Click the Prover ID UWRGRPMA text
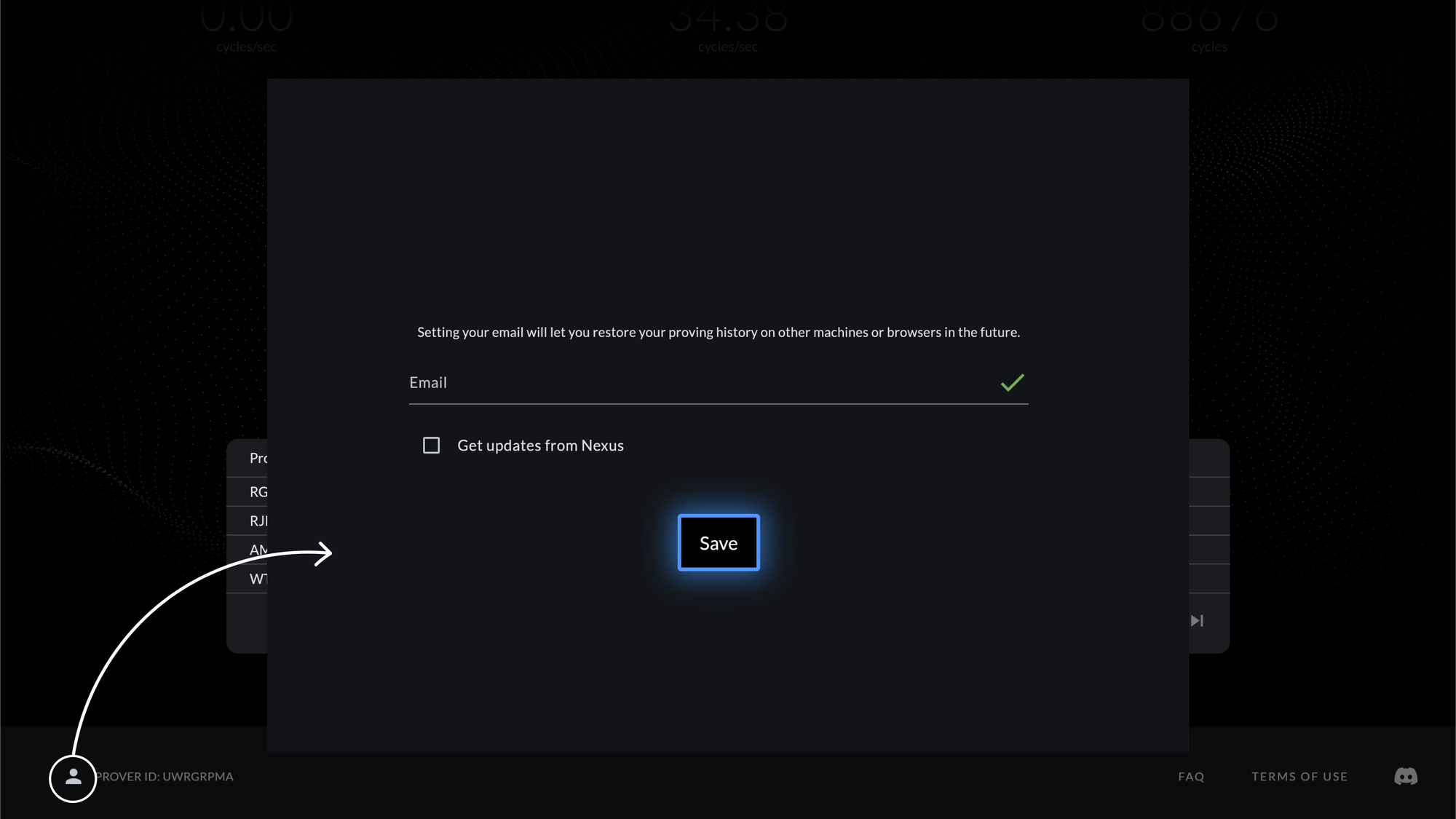1456x819 pixels. 165,777
